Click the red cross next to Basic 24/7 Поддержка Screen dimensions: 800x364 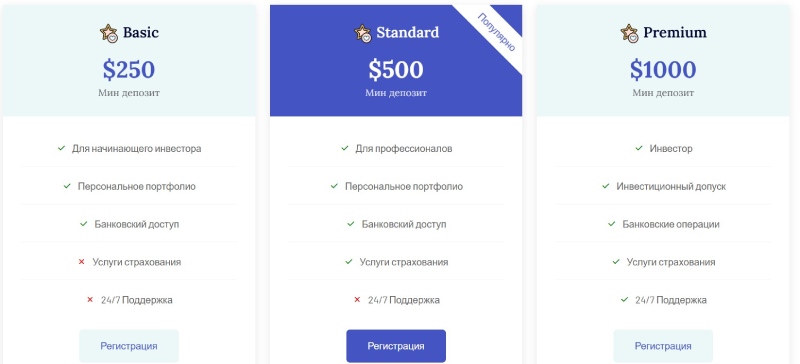pos(90,300)
